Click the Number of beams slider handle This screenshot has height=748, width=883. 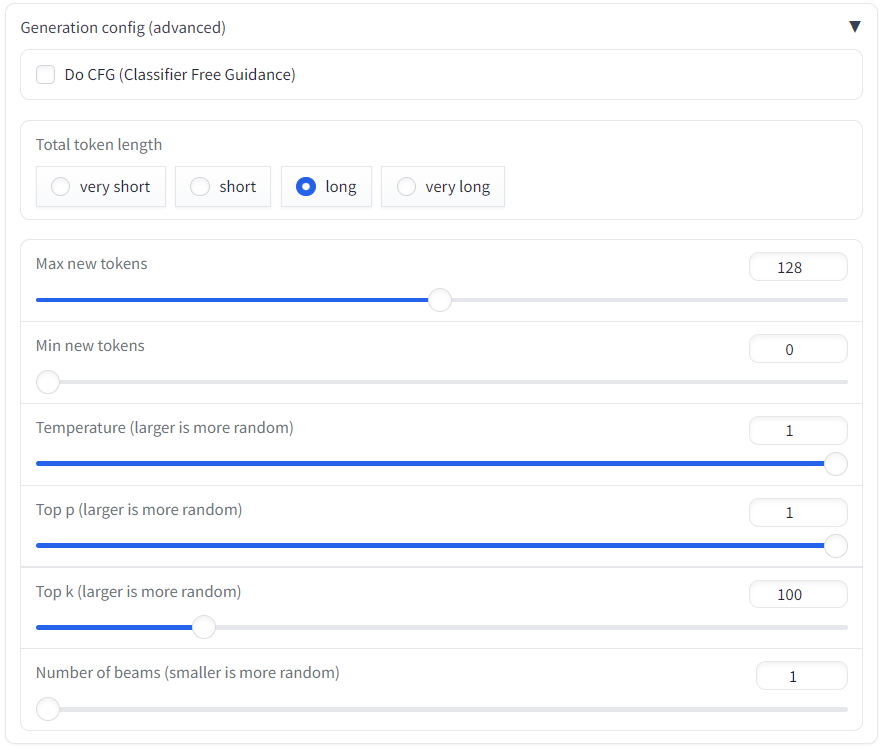48,710
